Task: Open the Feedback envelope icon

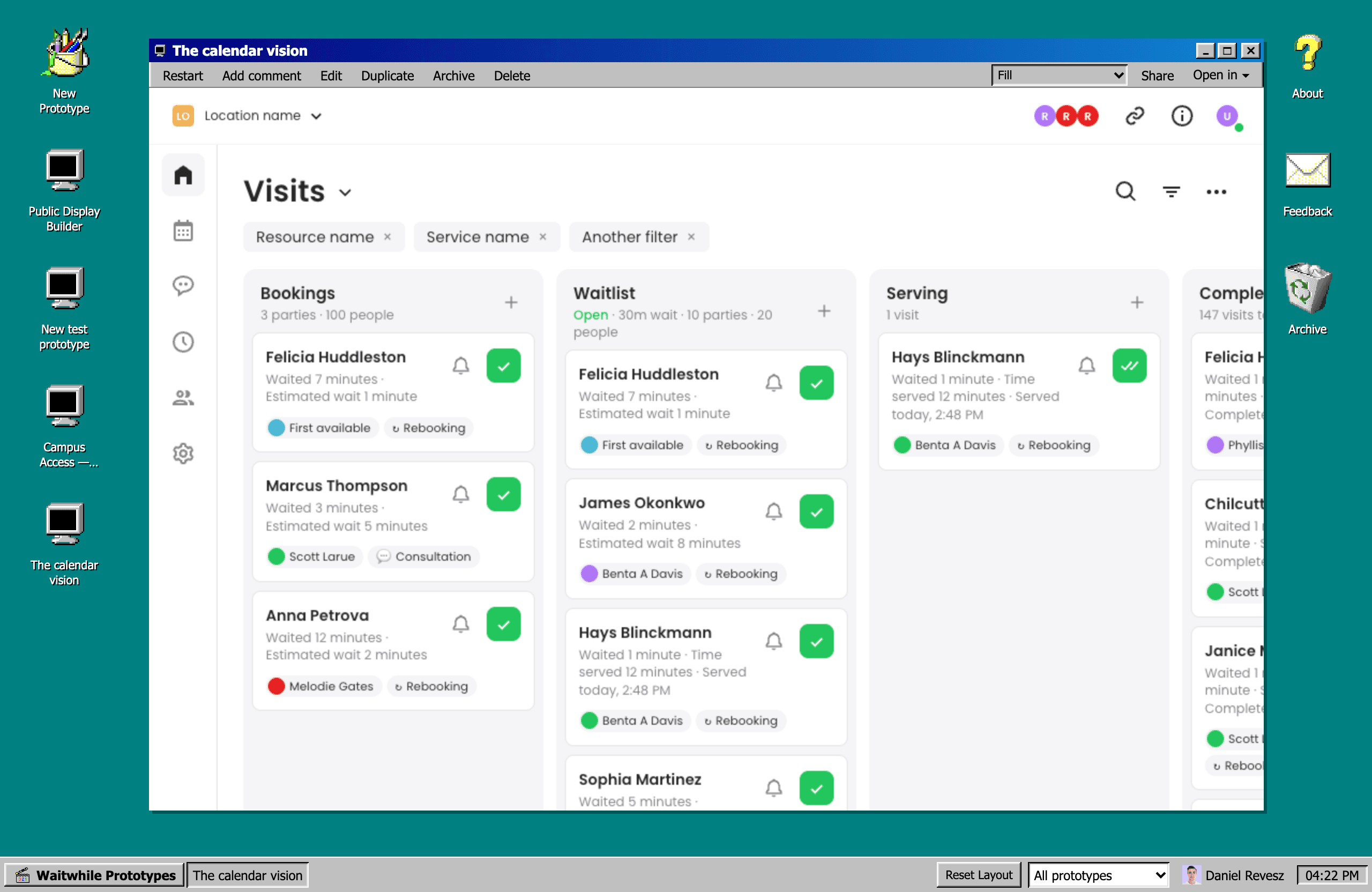Action: 1307,185
